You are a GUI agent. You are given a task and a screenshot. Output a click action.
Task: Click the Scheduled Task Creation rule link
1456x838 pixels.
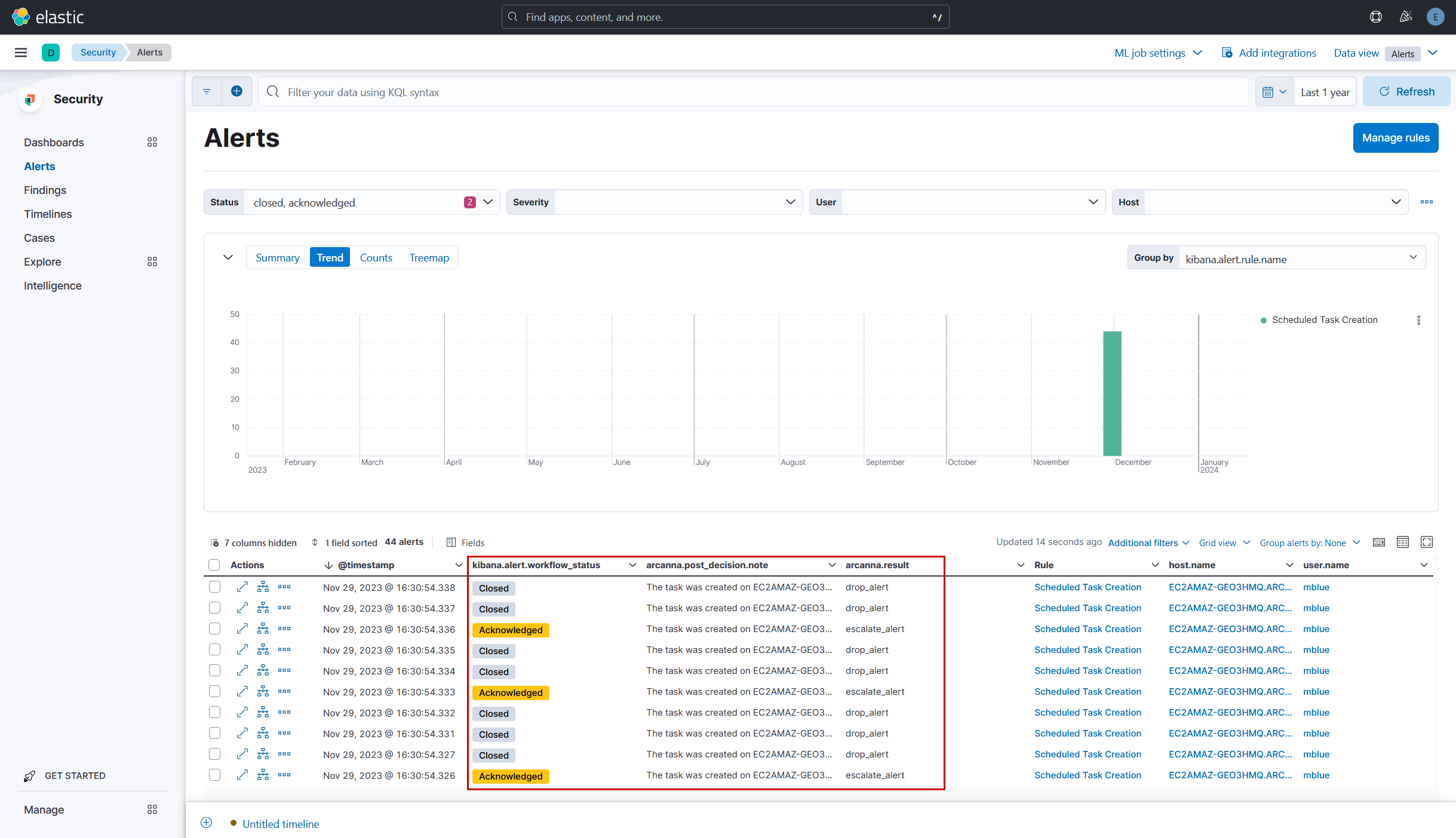tap(1088, 587)
